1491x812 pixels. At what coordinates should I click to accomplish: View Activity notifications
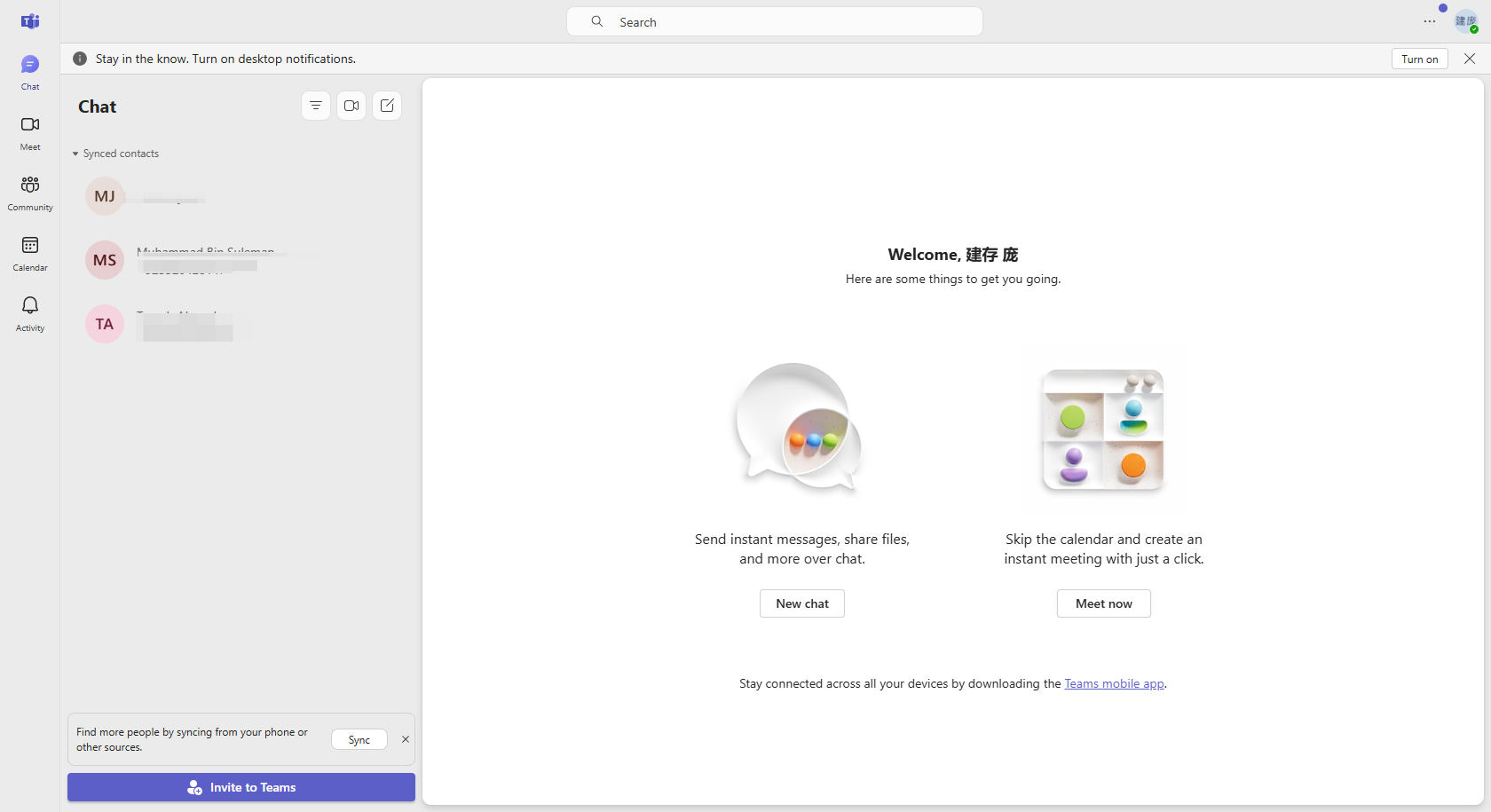(29, 311)
